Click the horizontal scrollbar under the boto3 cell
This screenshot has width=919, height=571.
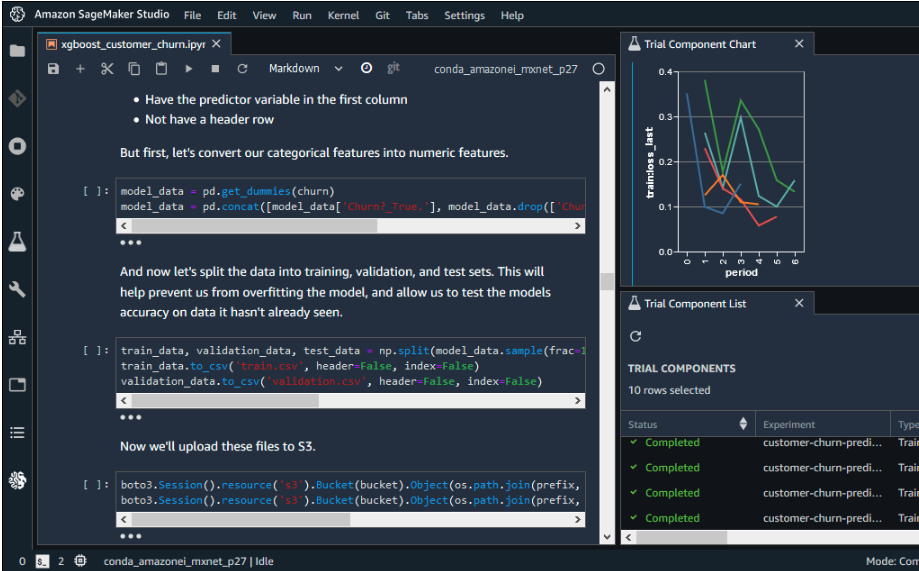click(240, 520)
